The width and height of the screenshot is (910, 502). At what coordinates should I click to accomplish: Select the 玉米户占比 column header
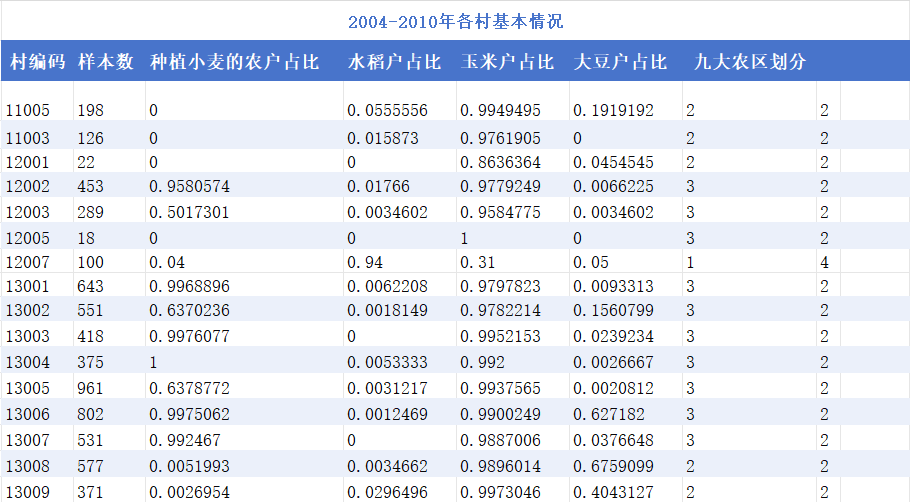[x=508, y=62]
